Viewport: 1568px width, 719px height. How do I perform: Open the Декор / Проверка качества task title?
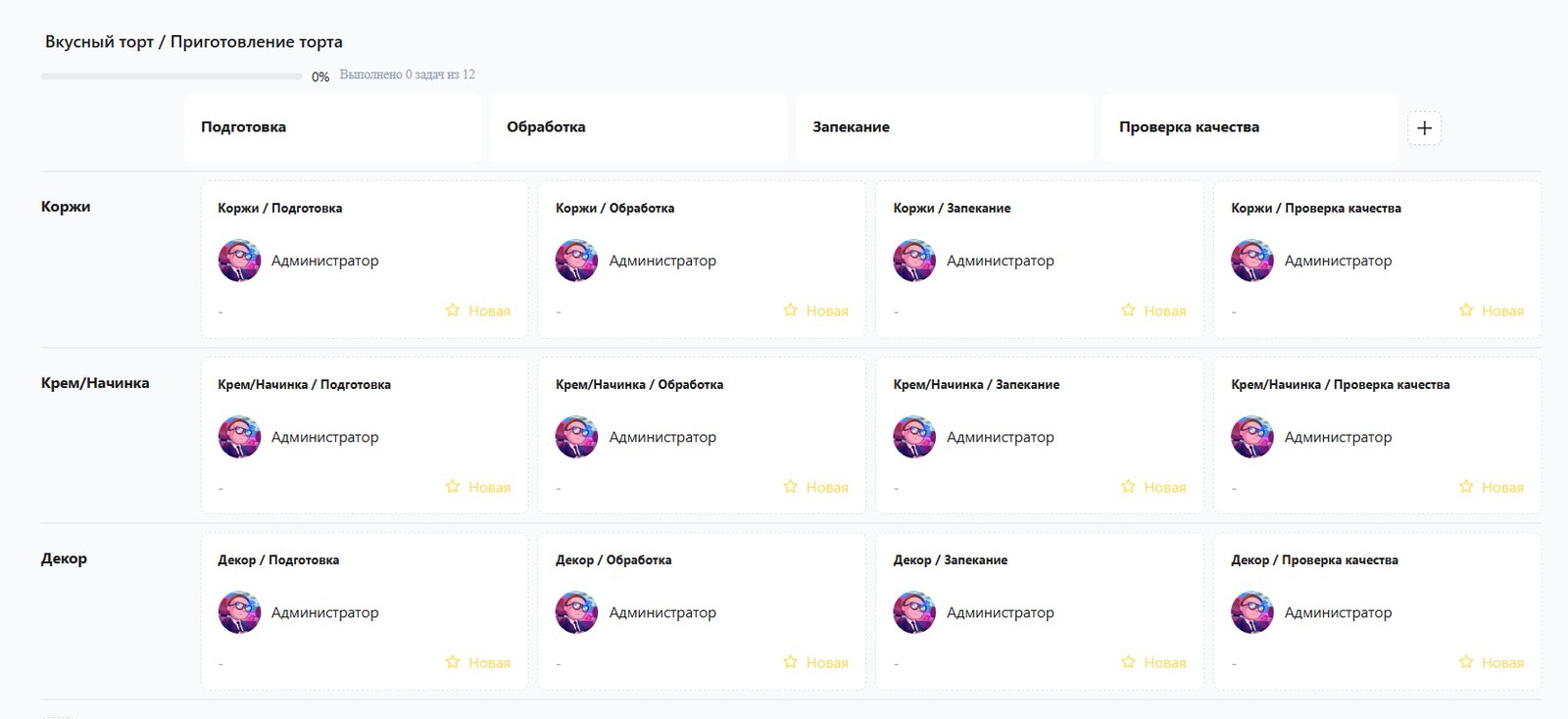point(1314,560)
